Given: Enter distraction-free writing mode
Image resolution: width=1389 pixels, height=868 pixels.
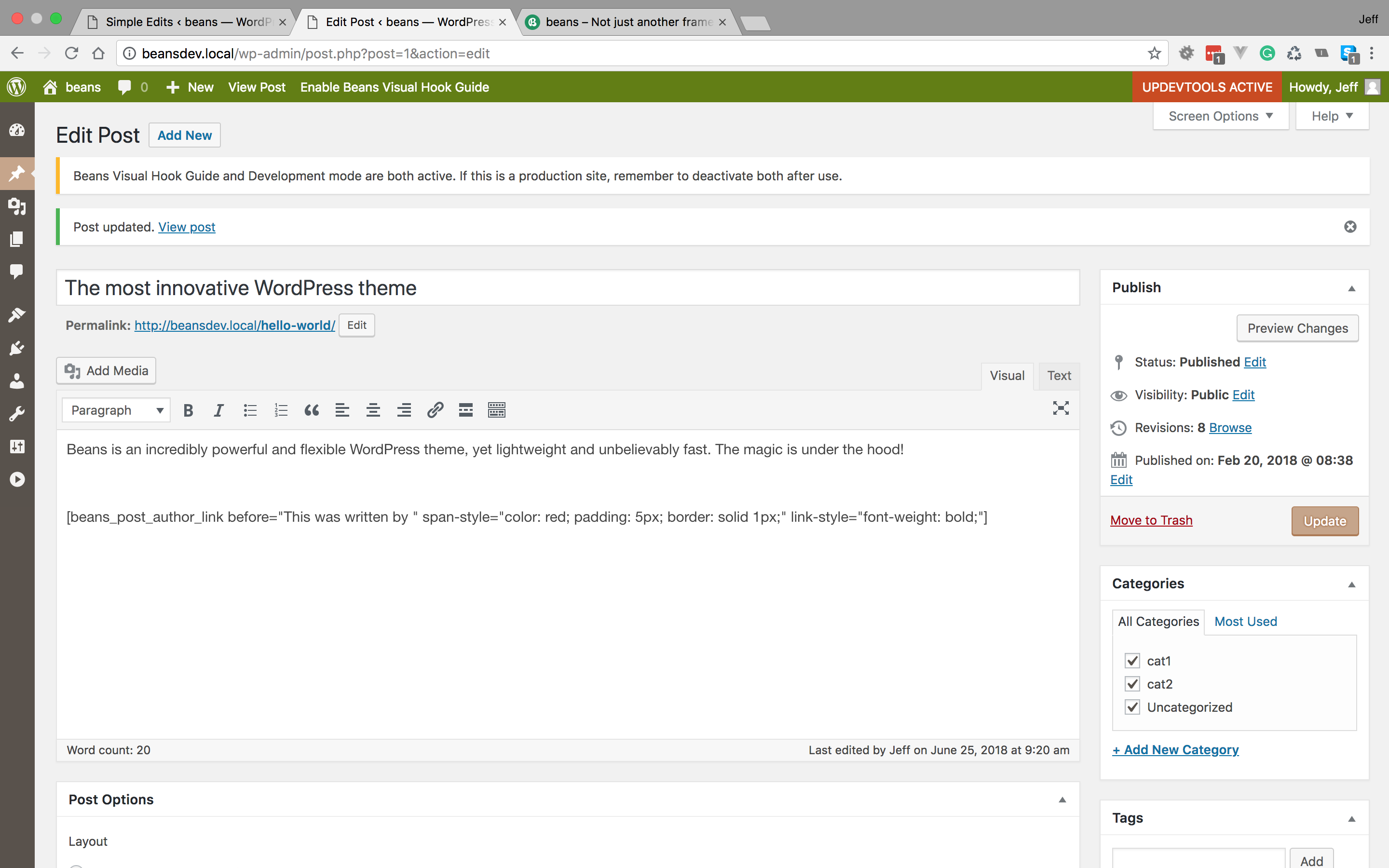Looking at the screenshot, I should click(x=1061, y=408).
